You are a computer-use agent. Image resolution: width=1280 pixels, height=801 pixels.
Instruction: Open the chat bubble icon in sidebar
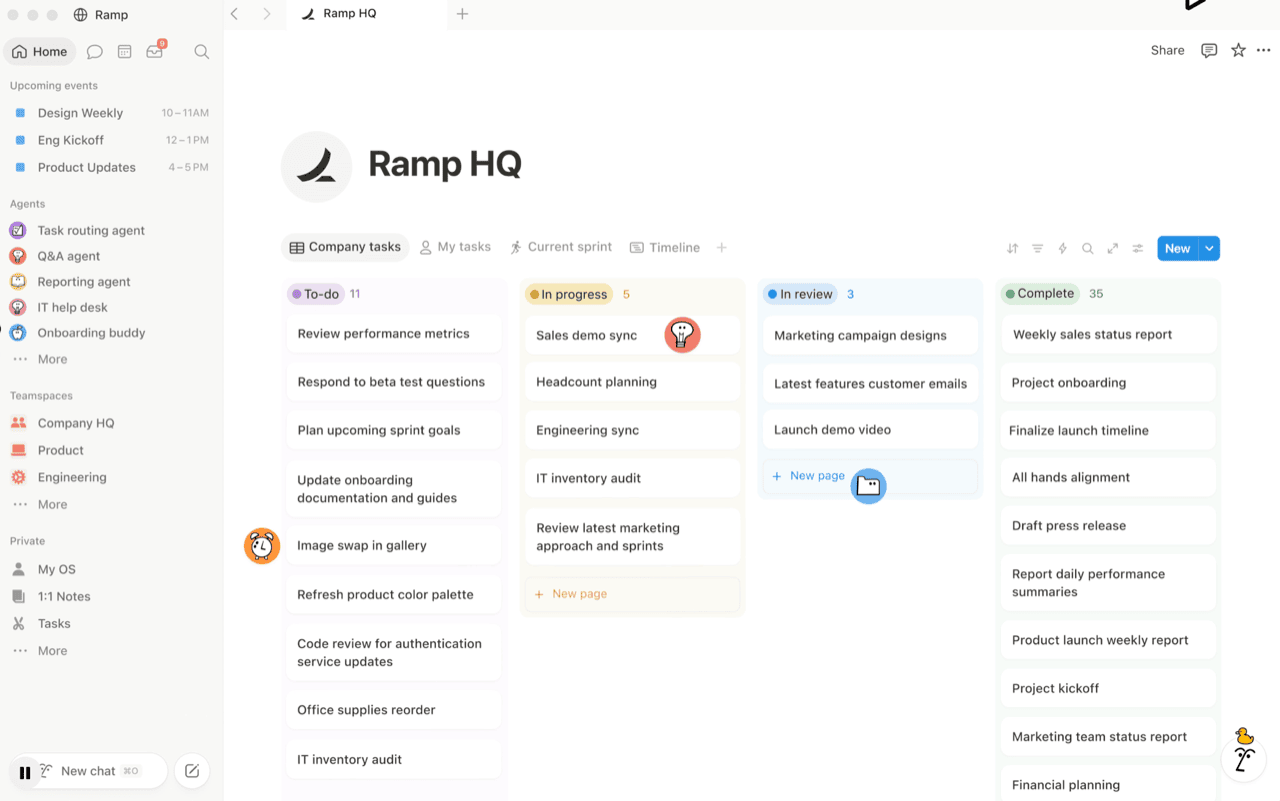click(95, 52)
